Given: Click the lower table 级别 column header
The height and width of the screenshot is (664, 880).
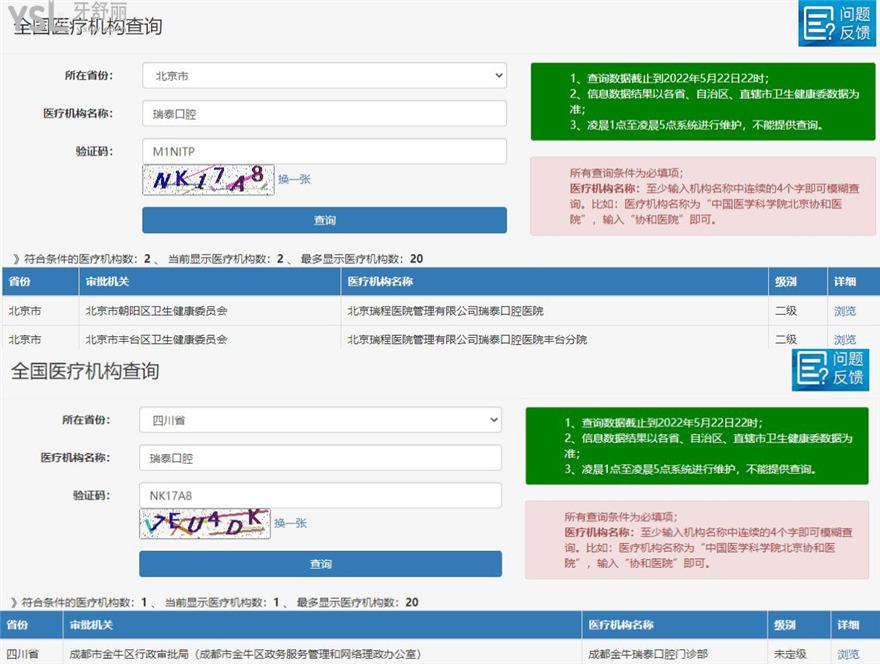Looking at the screenshot, I should [x=798, y=625].
